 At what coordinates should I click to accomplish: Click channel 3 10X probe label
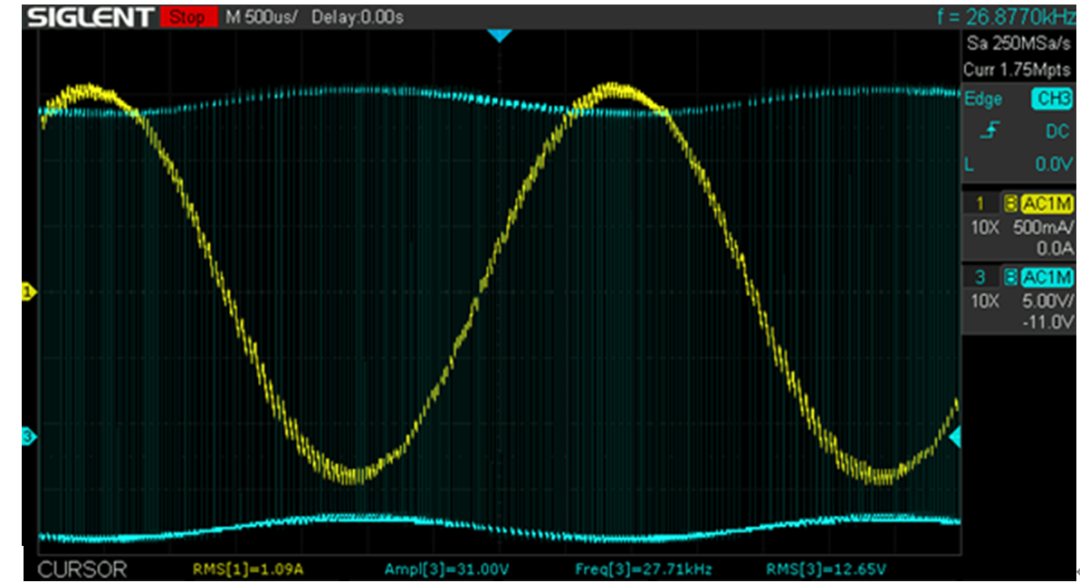pyautogui.click(x=984, y=301)
